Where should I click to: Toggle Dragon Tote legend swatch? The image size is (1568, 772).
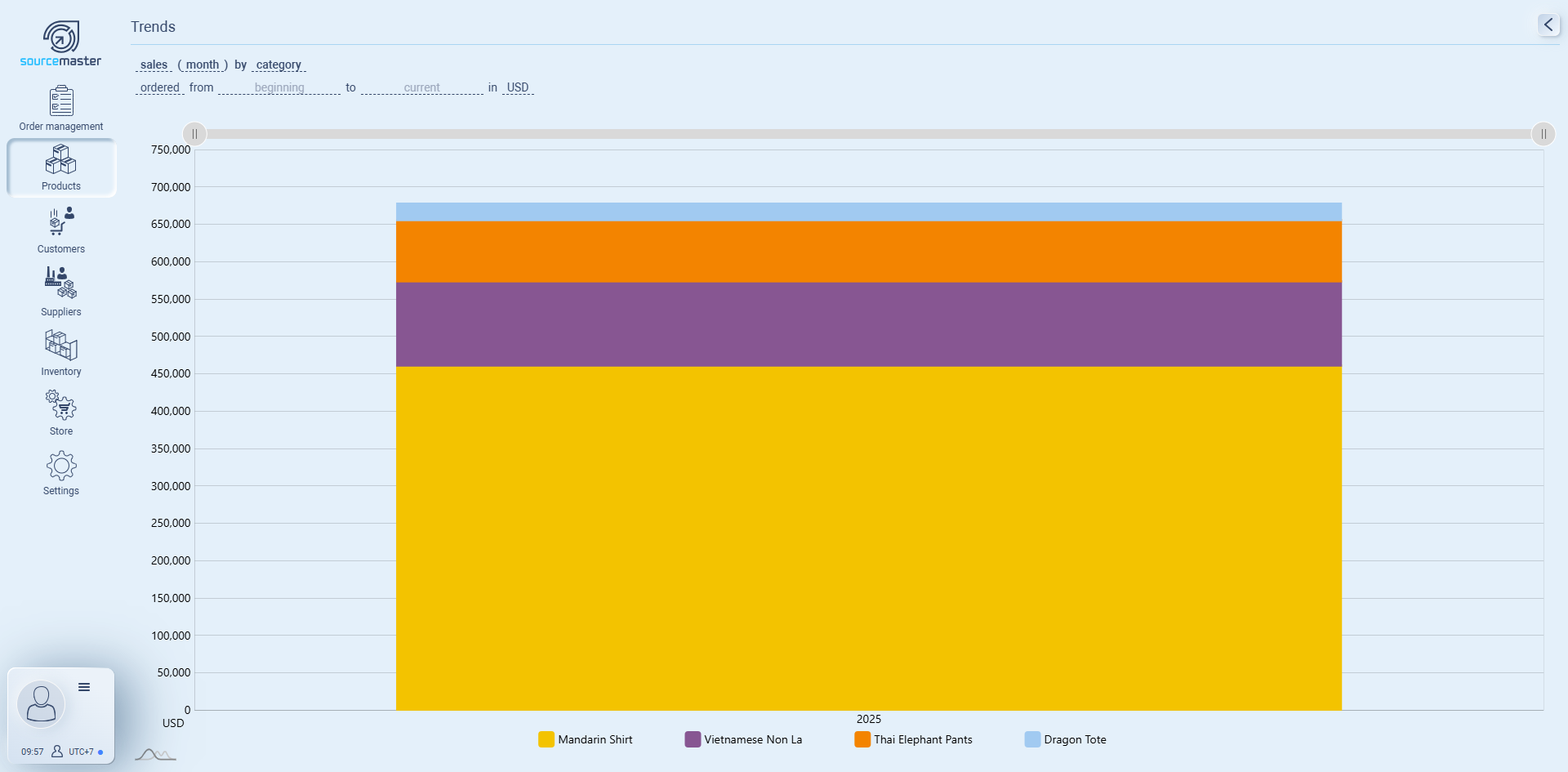[1032, 739]
